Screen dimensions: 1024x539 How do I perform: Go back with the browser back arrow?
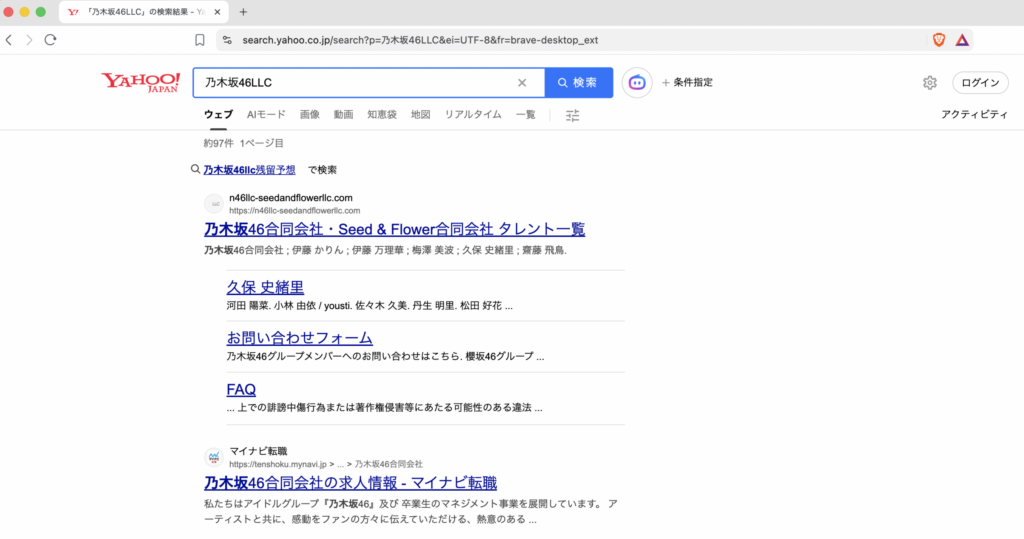(x=9, y=40)
